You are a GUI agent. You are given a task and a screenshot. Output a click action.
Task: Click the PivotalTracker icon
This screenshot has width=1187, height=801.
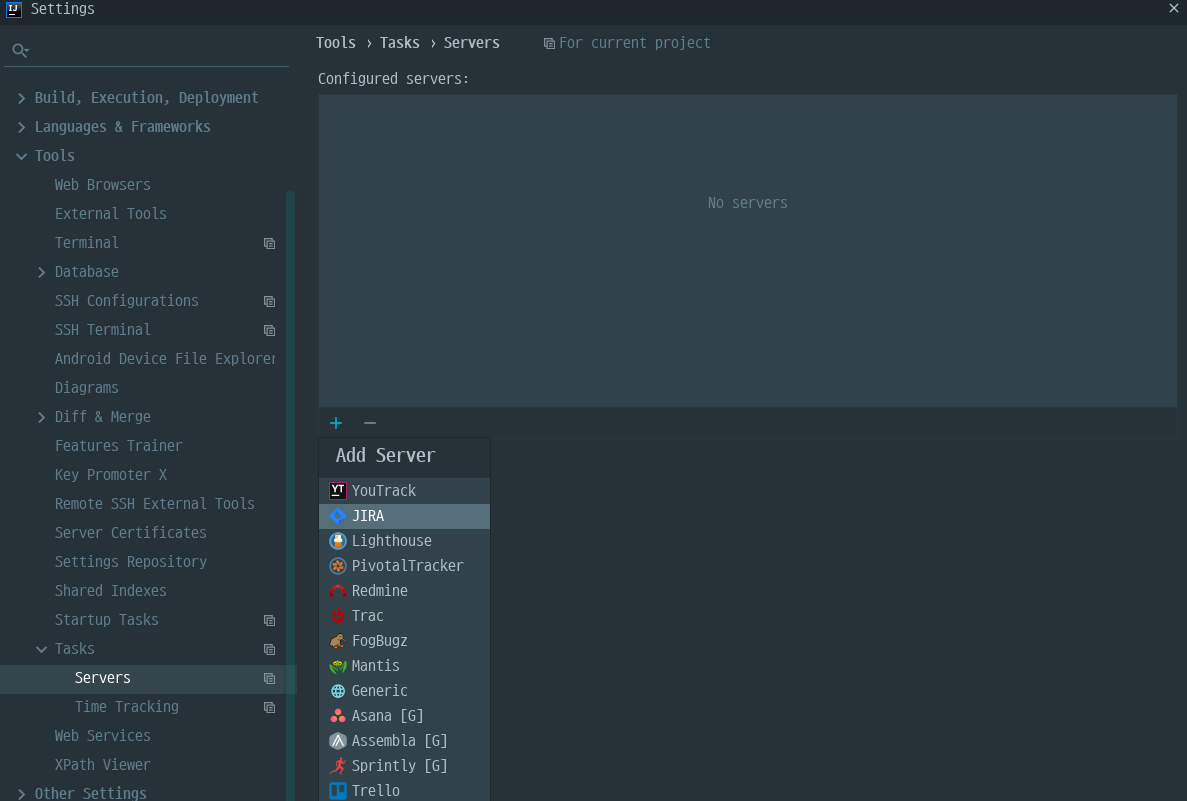coord(338,566)
